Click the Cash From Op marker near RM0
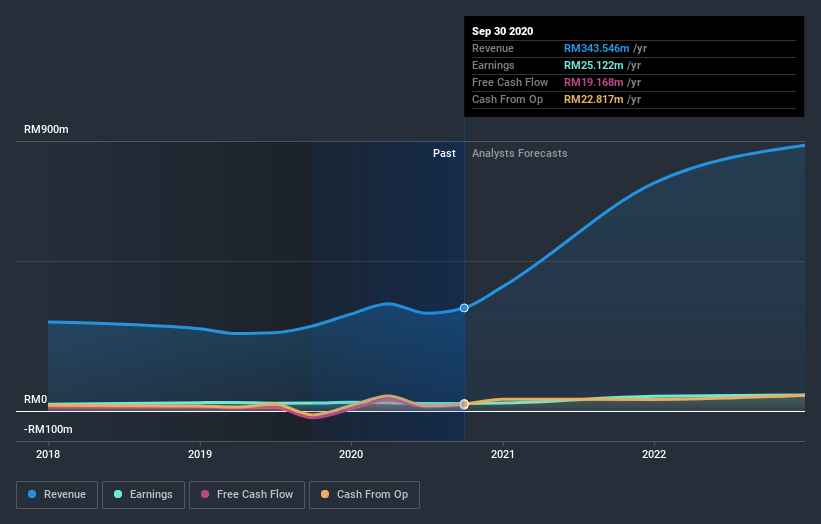The width and height of the screenshot is (821, 524). (464, 404)
